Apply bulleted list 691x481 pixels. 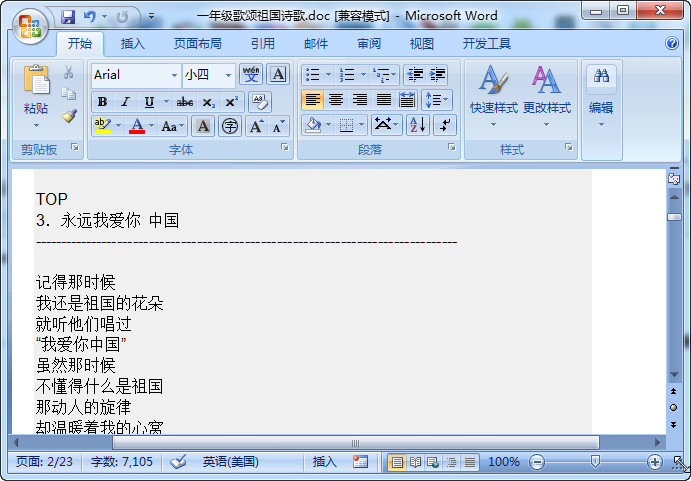pos(313,75)
